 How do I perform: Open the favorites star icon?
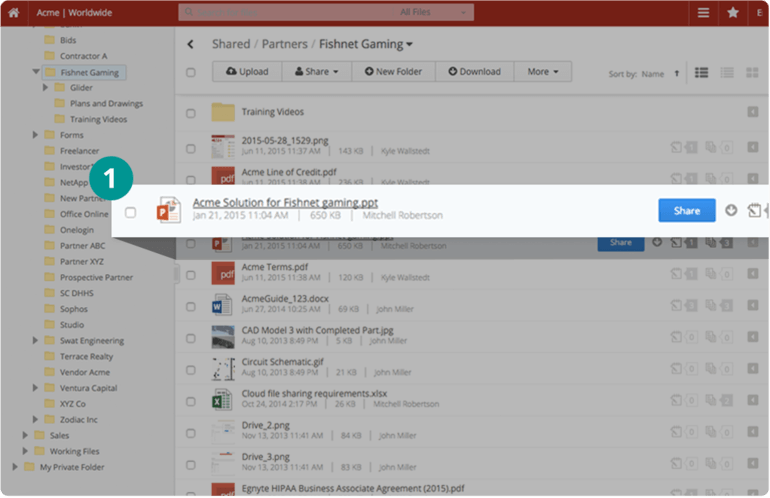click(x=733, y=12)
